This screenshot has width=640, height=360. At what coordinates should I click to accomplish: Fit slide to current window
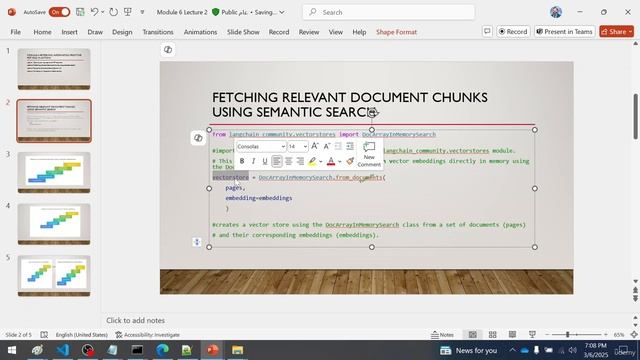(x=634, y=335)
